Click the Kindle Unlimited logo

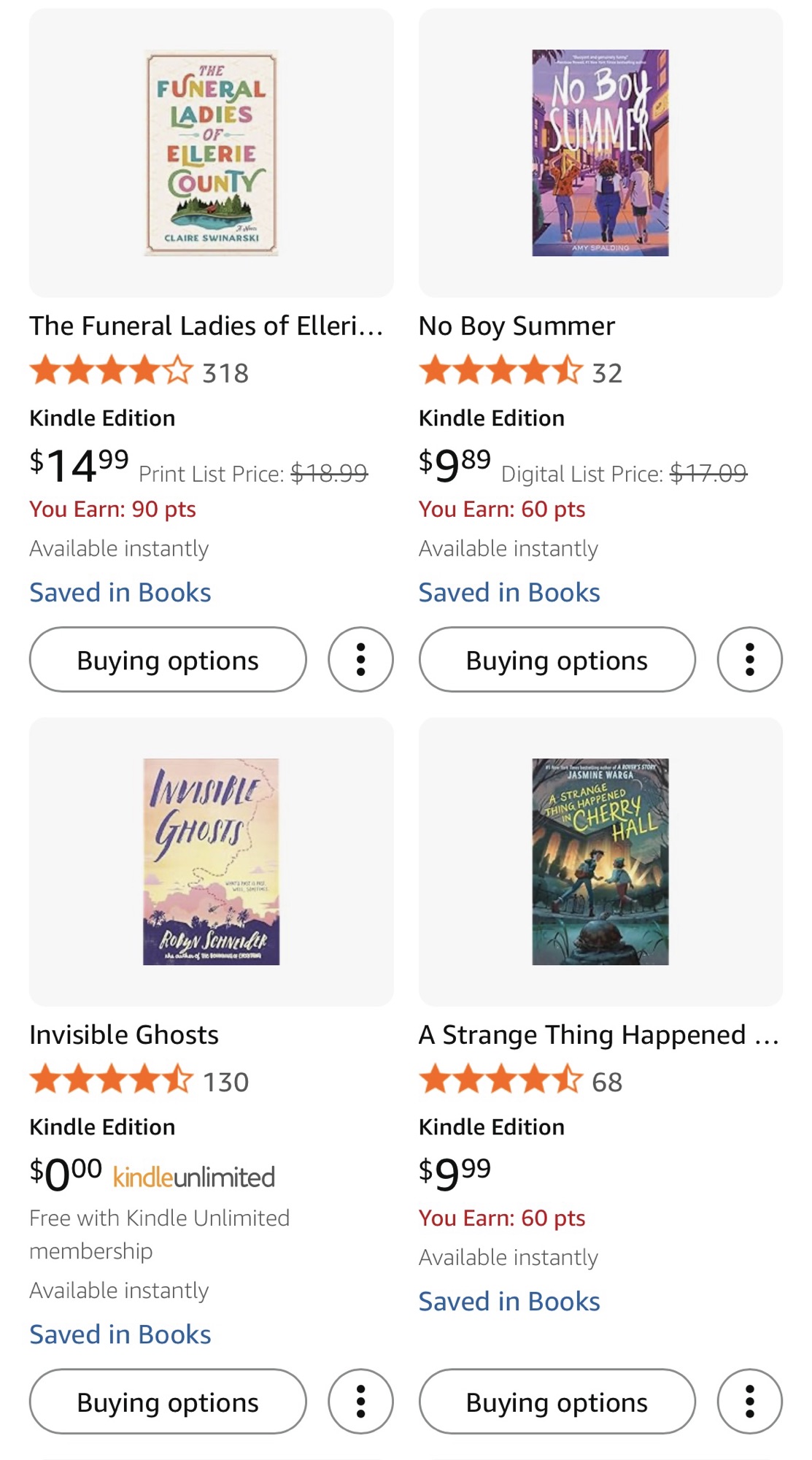tap(194, 1176)
